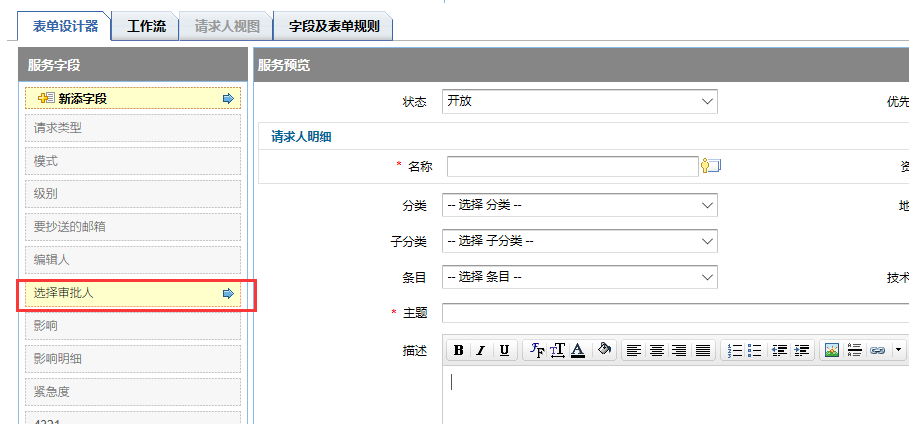Select the 紧急度 field item
The height and width of the screenshot is (424, 909).
133,392
